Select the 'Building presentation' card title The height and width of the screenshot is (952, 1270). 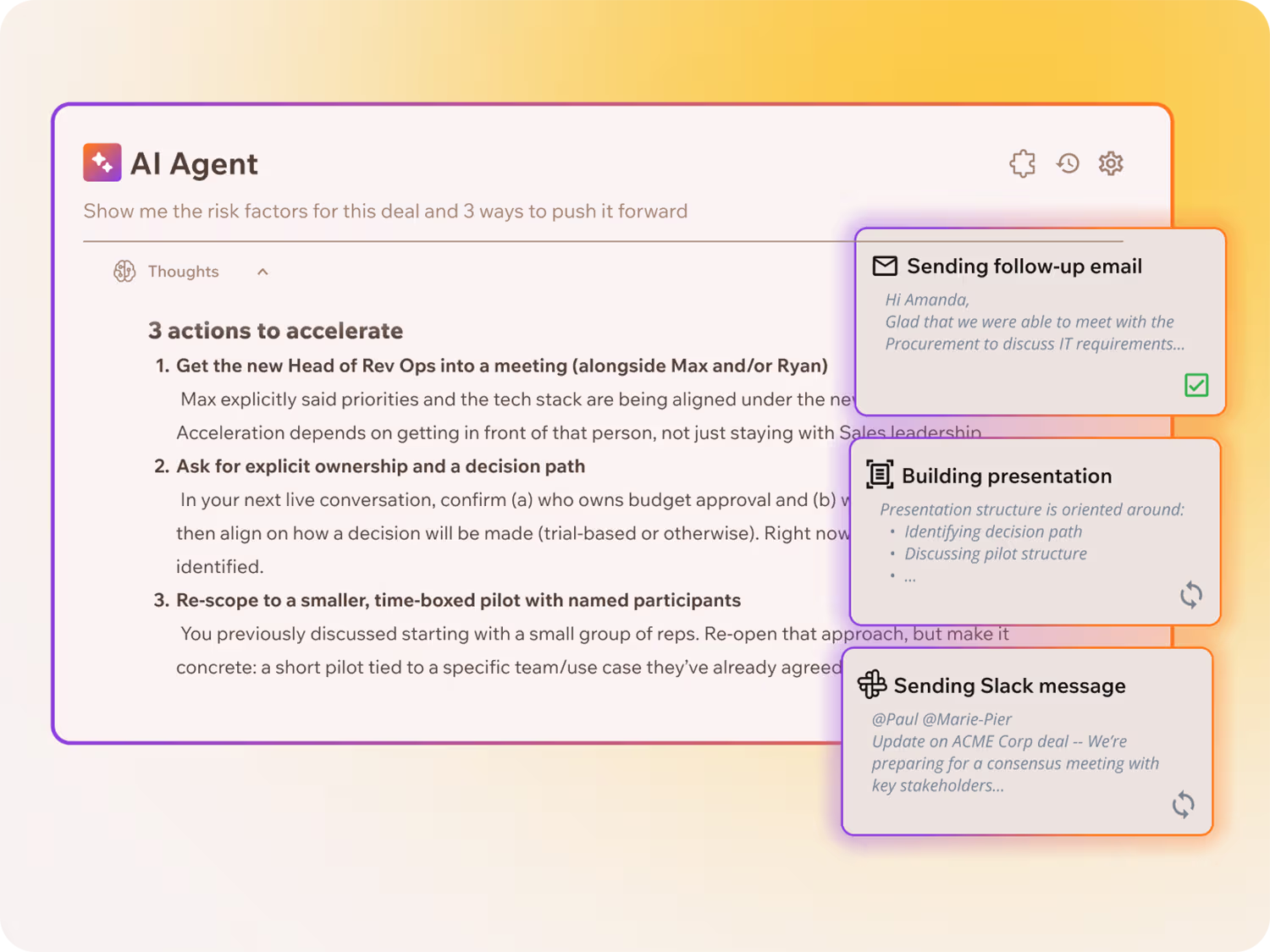coord(1007,476)
